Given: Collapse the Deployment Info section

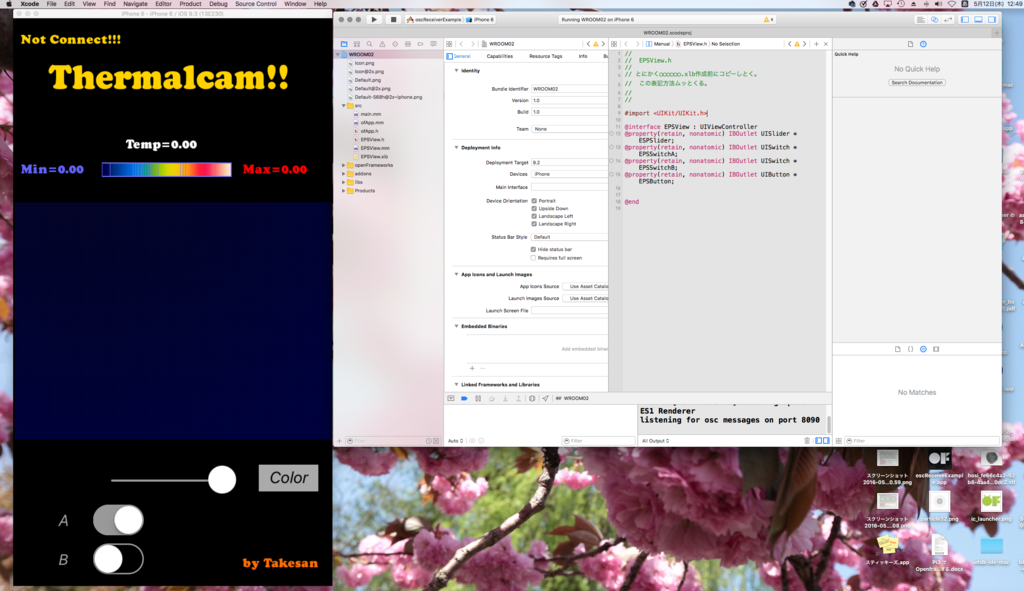Looking at the screenshot, I should (x=456, y=148).
